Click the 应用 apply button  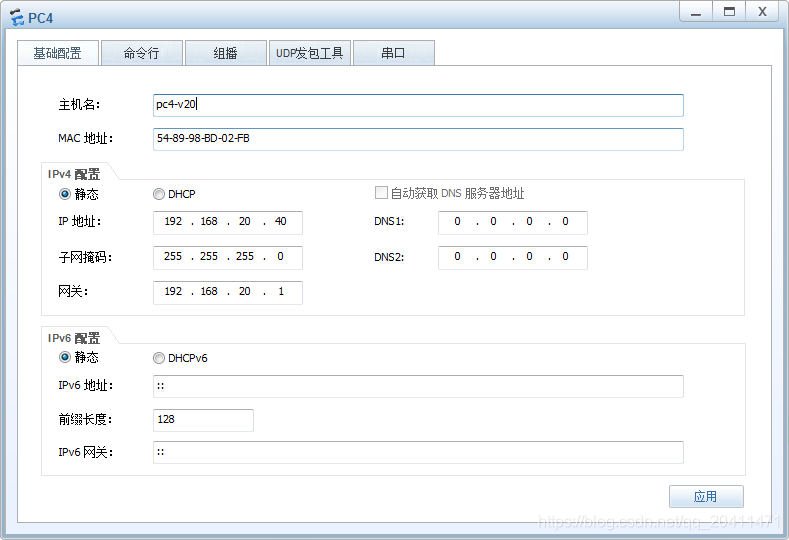click(706, 497)
